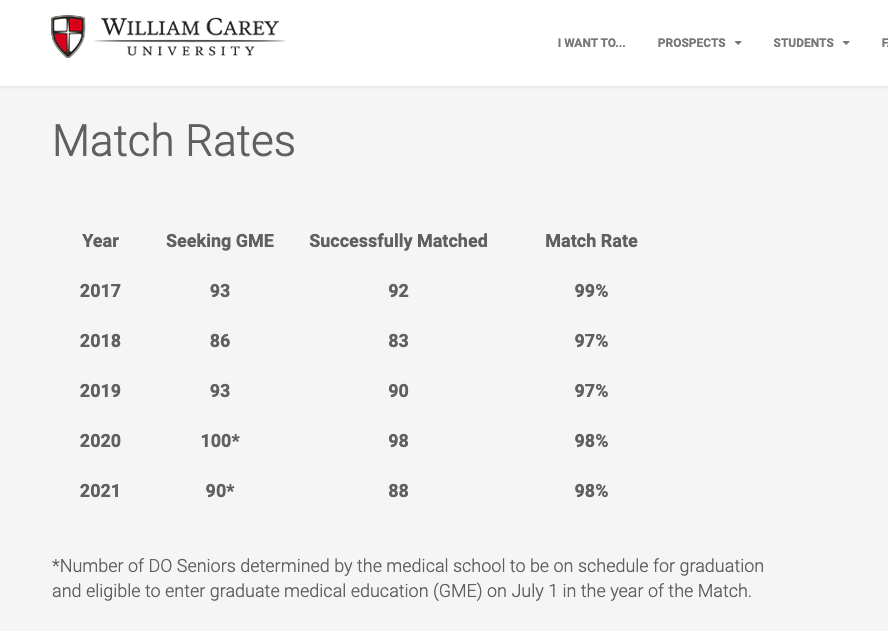This screenshot has width=888, height=631.
Task: Select the 2021 year cell
Action: click(100, 491)
